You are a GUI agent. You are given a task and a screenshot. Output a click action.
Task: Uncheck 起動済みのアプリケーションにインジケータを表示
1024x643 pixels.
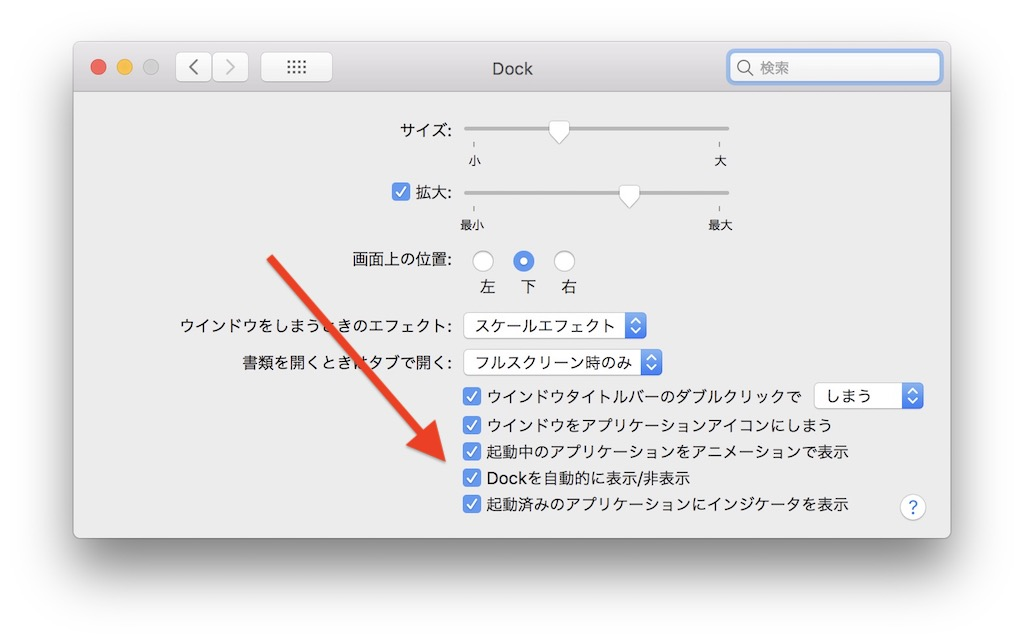(472, 505)
